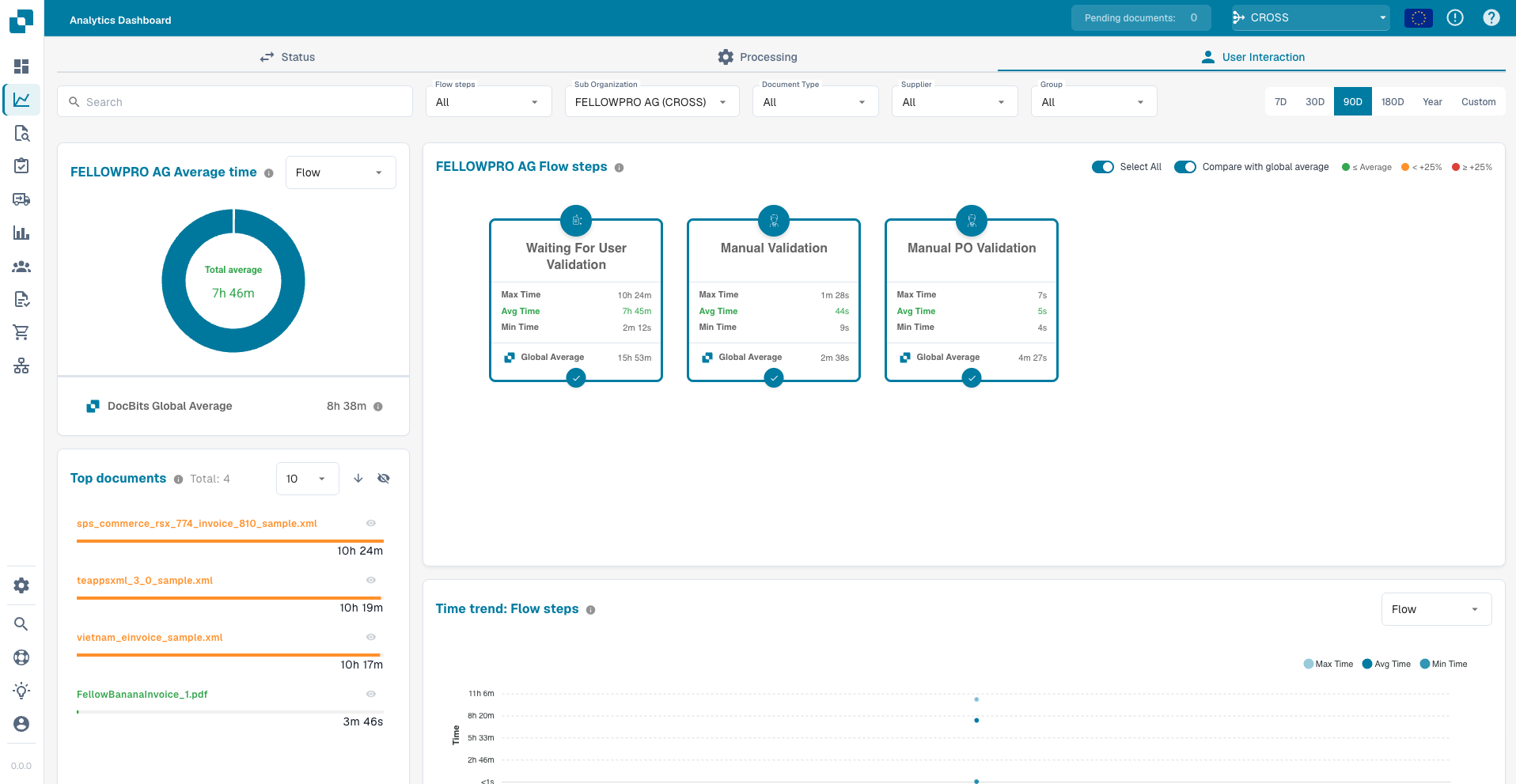The image size is (1516, 784).
Task: Click the EU flag language icon
Action: (x=1419, y=17)
